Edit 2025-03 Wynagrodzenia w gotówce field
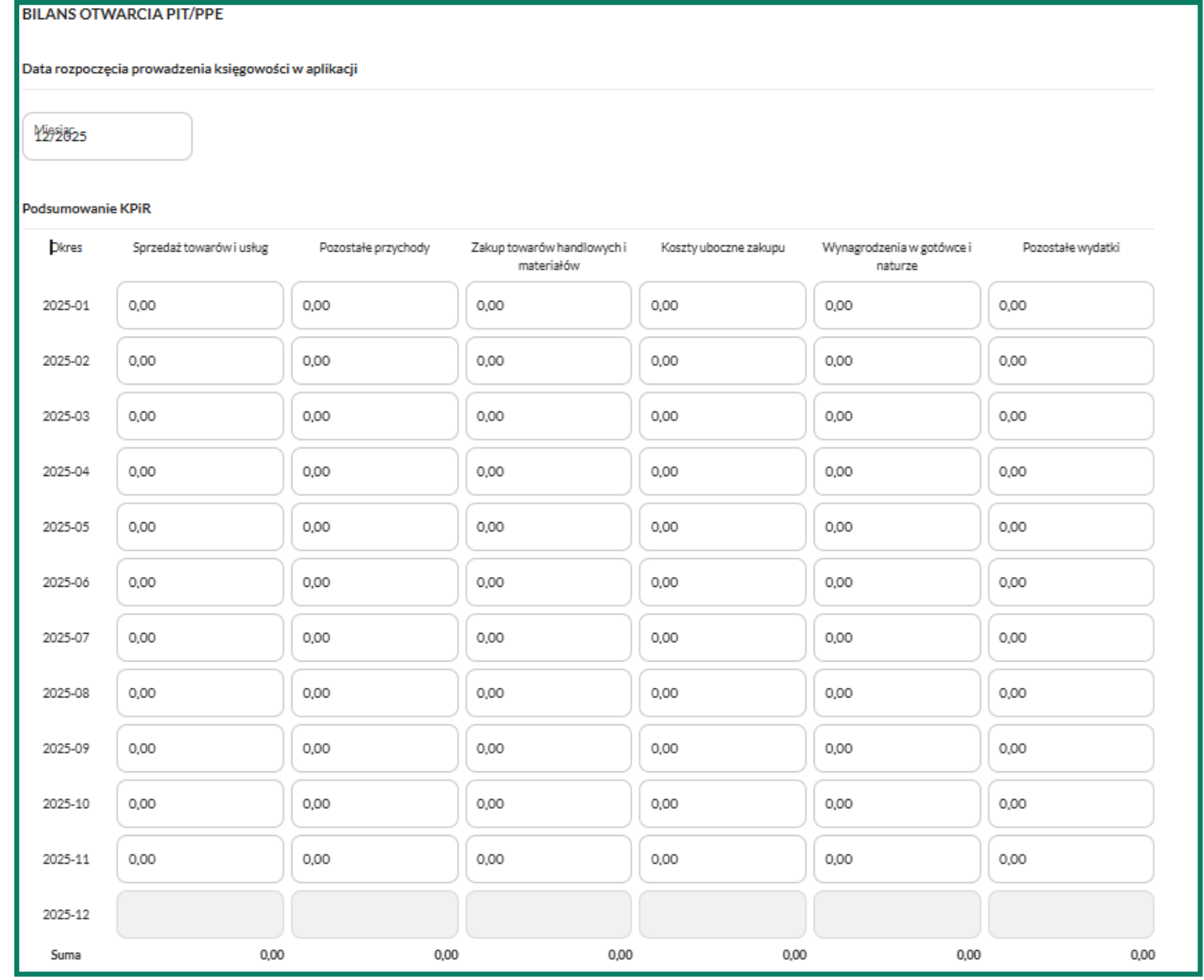 (x=897, y=416)
